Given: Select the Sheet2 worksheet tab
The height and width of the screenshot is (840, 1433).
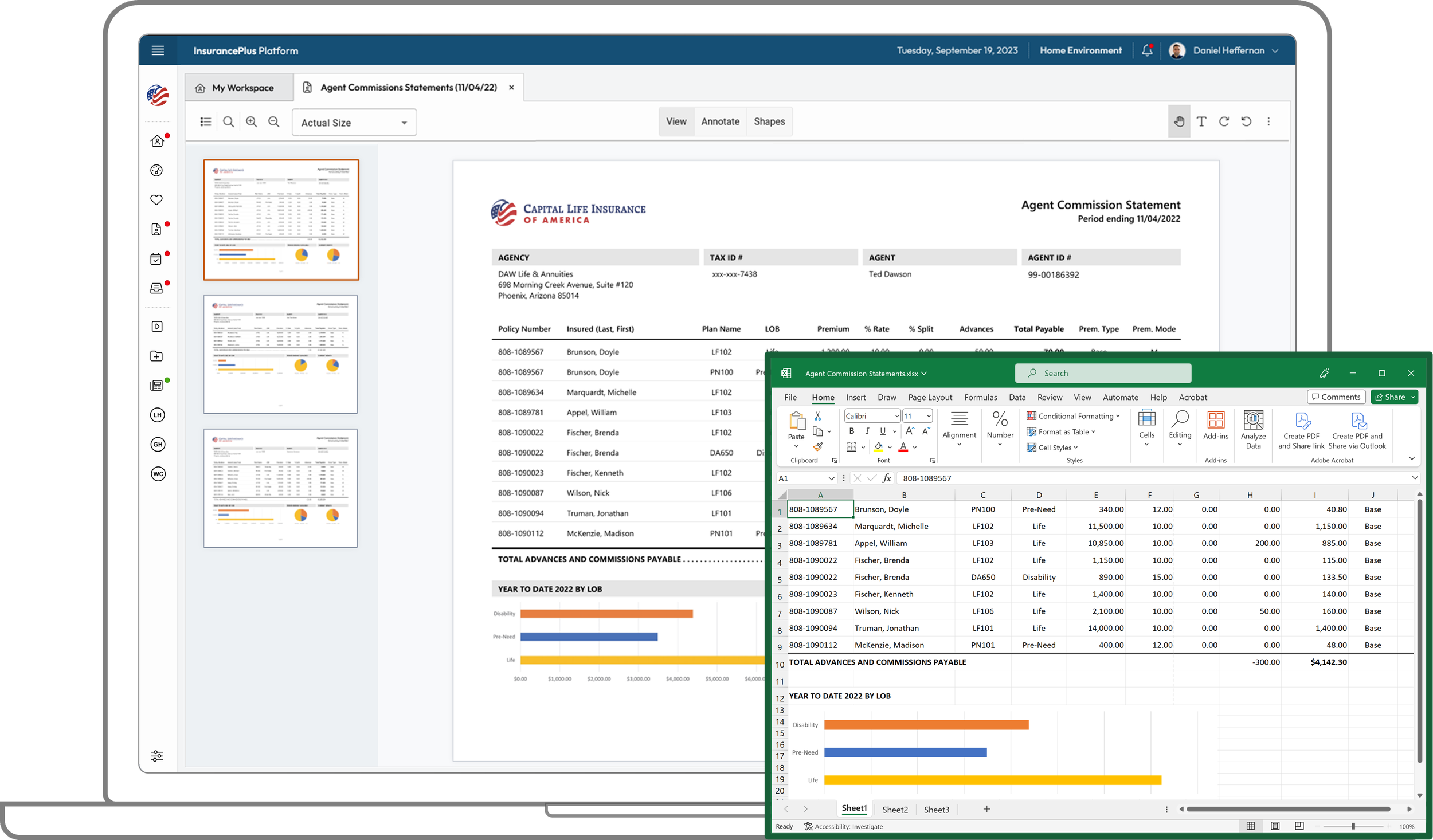Looking at the screenshot, I should [895, 810].
